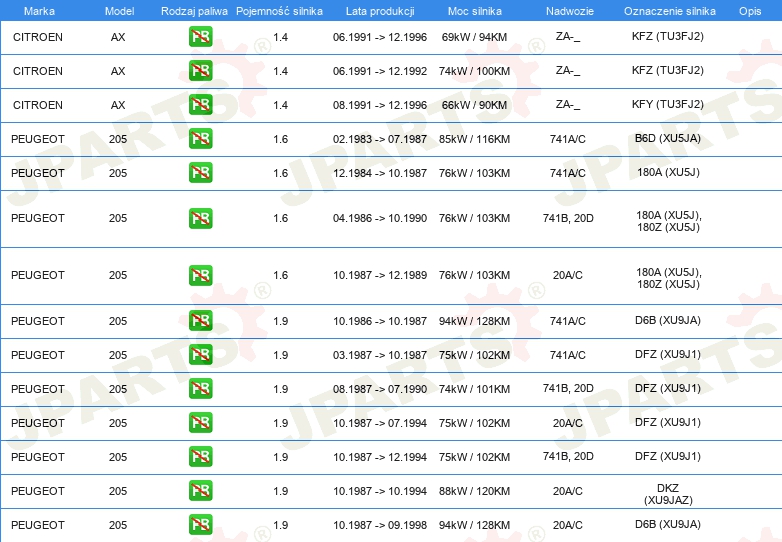Select model AX in the 69kW / 94KM row
Screen dimensions: 782x542
point(118,37)
